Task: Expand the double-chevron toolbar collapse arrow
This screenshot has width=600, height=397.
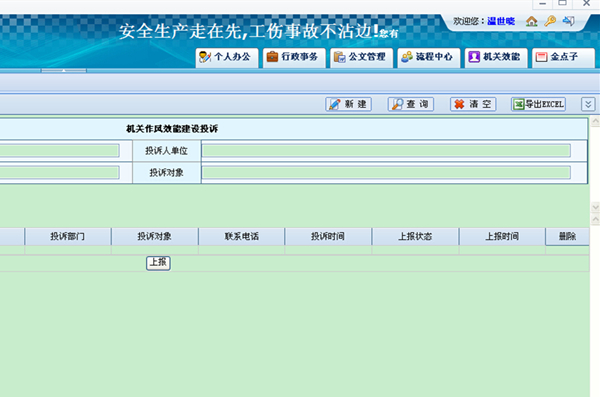Action: pyautogui.click(x=589, y=104)
